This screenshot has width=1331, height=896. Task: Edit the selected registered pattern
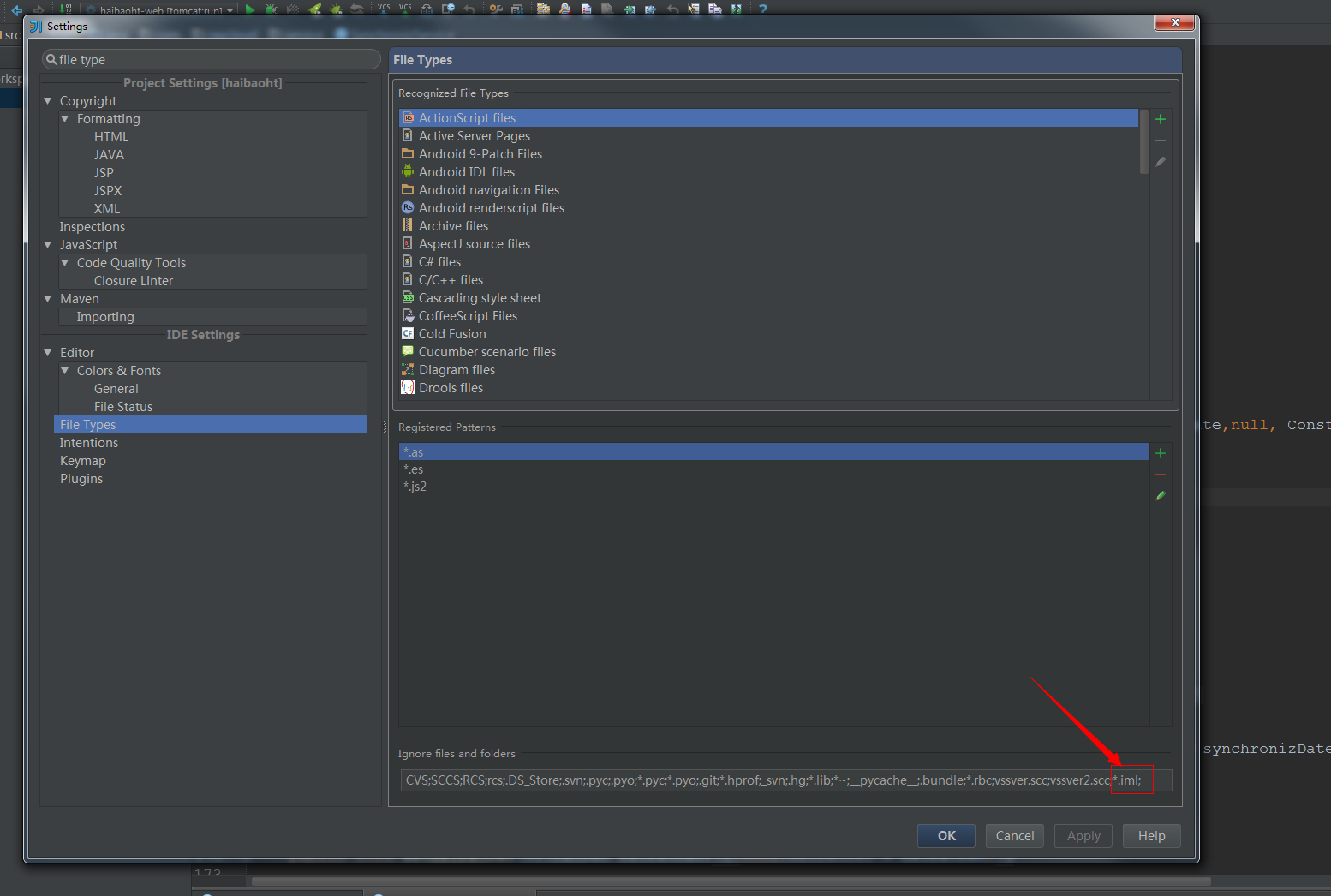tap(1161, 496)
